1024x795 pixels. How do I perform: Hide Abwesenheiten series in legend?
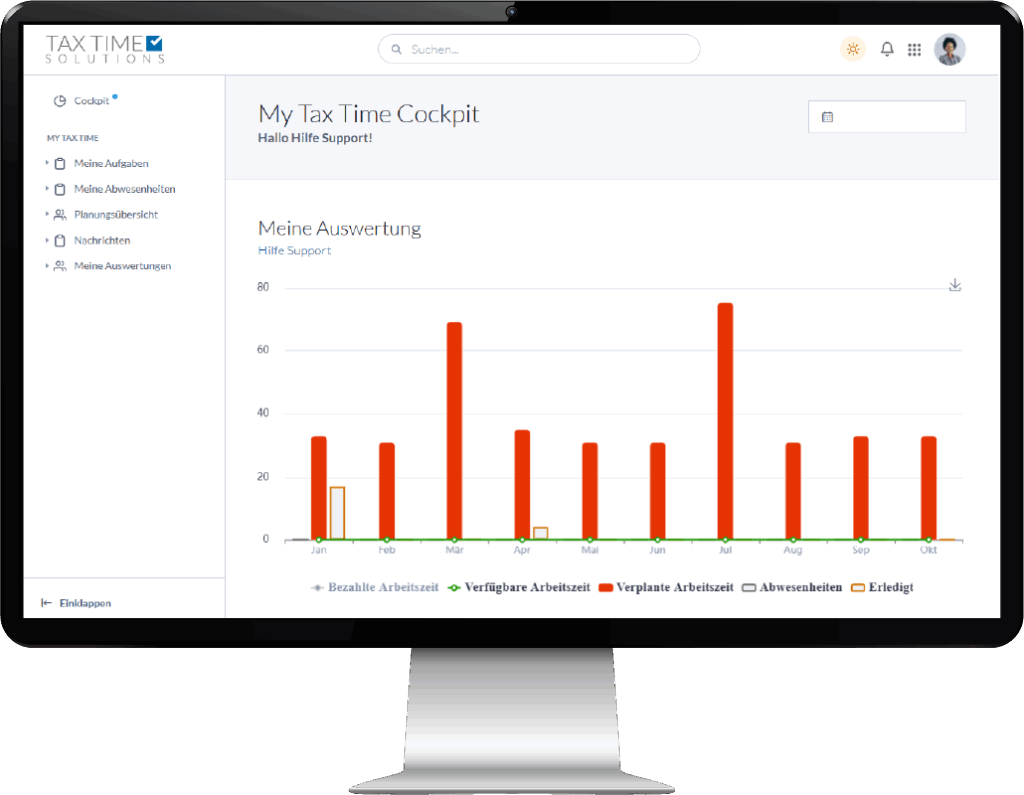pos(790,587)
